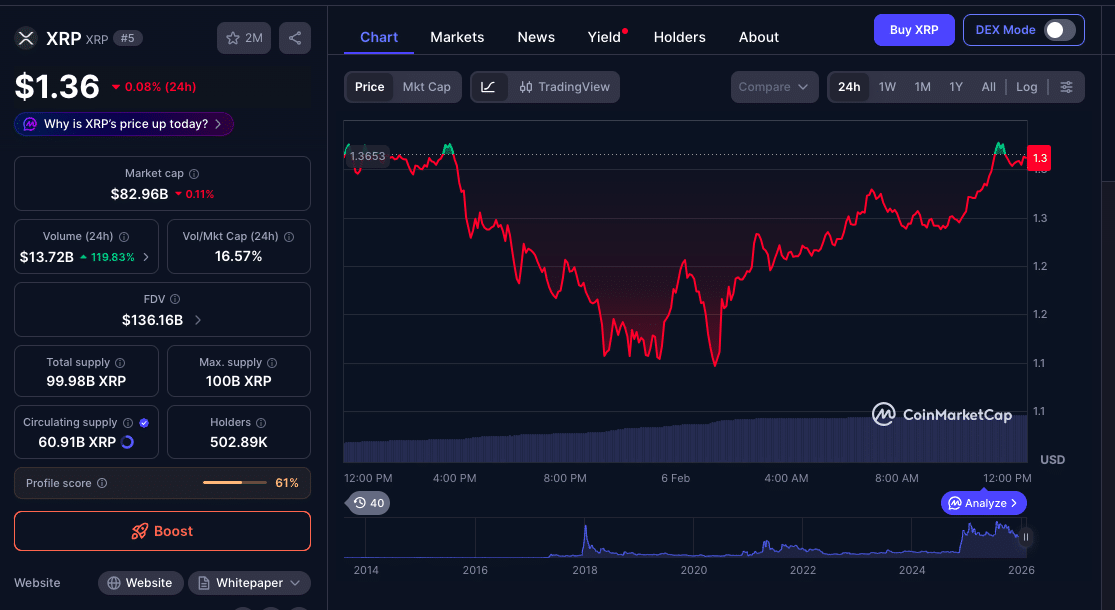Open the Markets tab
This screenshot has width=1115, height=610.
point(457,37)
